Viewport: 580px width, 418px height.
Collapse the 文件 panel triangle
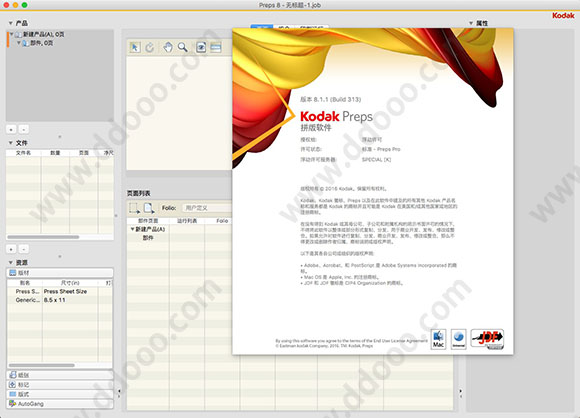pyautogui.click(x=10, y=143)
